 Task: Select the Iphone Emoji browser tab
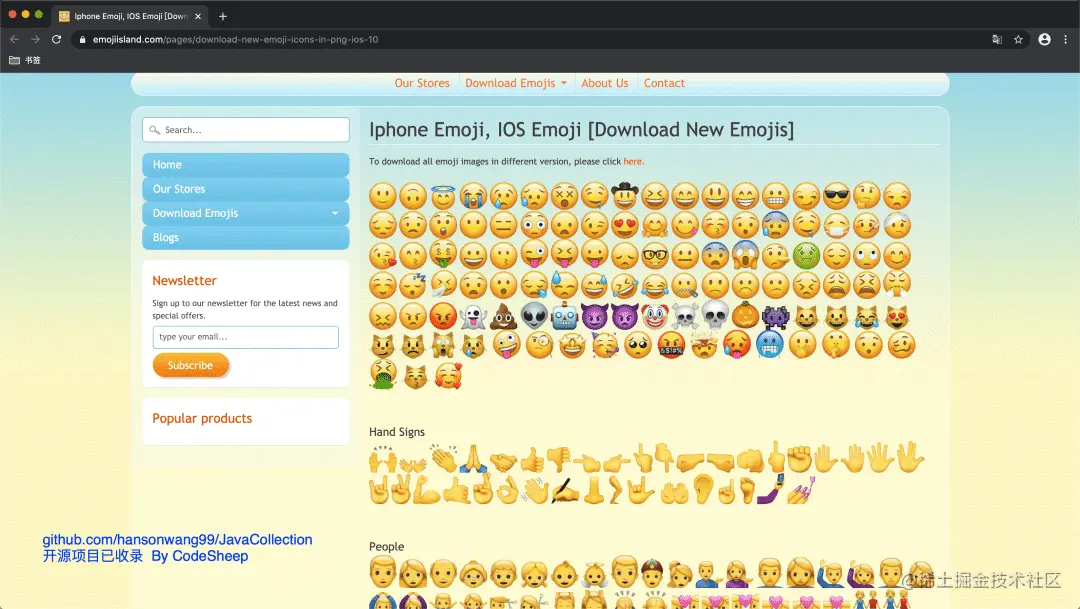130,16
